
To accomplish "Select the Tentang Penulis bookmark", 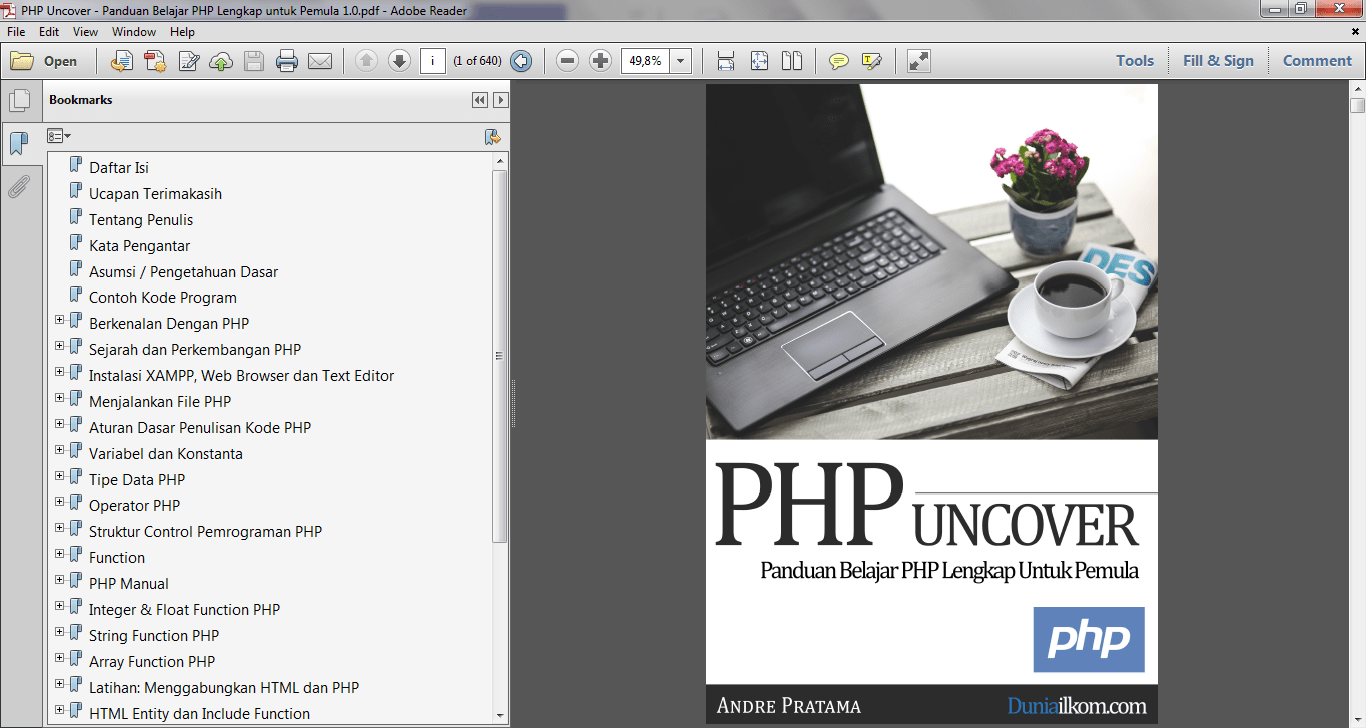I will [141, 220].
